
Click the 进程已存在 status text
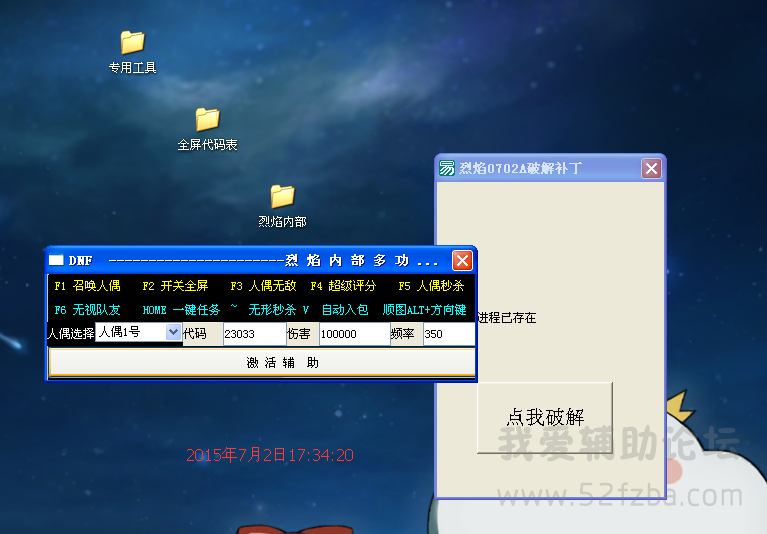pos(507,318)
